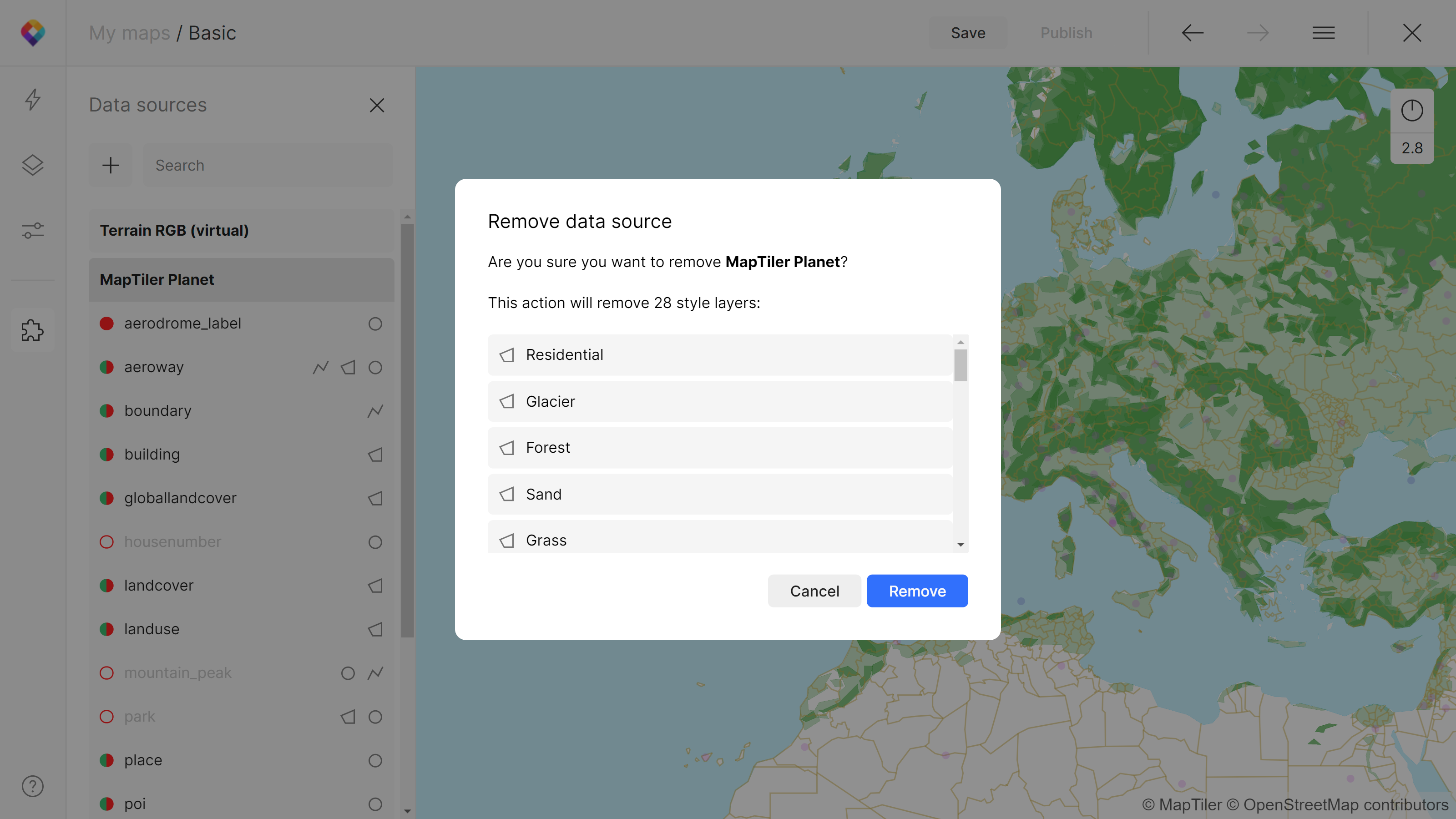Open the sliders settings icon
Image resolution: width=1456 pixels, height=819 pixels.
[33, 231]
